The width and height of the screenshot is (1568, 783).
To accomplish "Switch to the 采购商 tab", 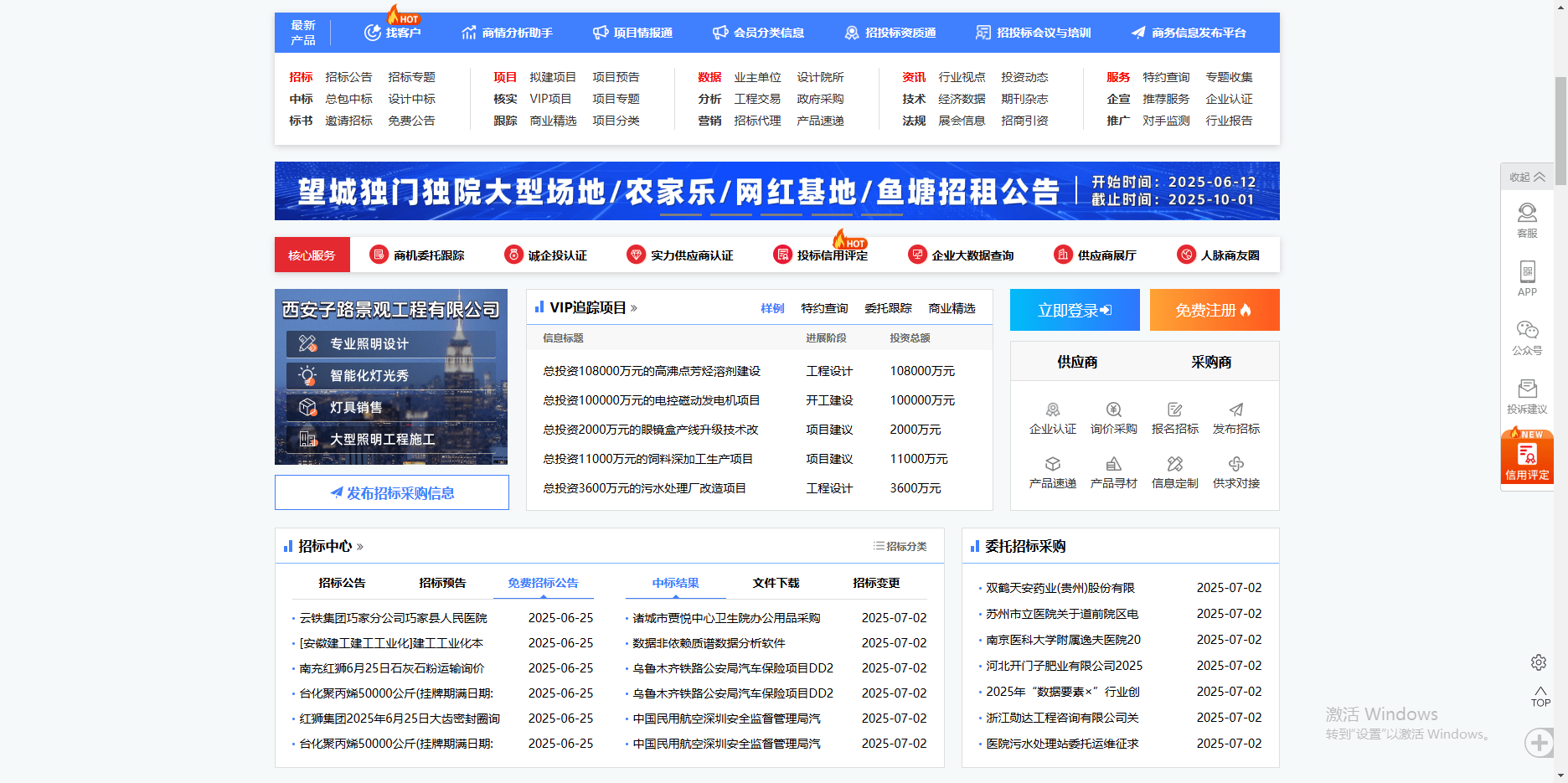I will pos(1211,362).
